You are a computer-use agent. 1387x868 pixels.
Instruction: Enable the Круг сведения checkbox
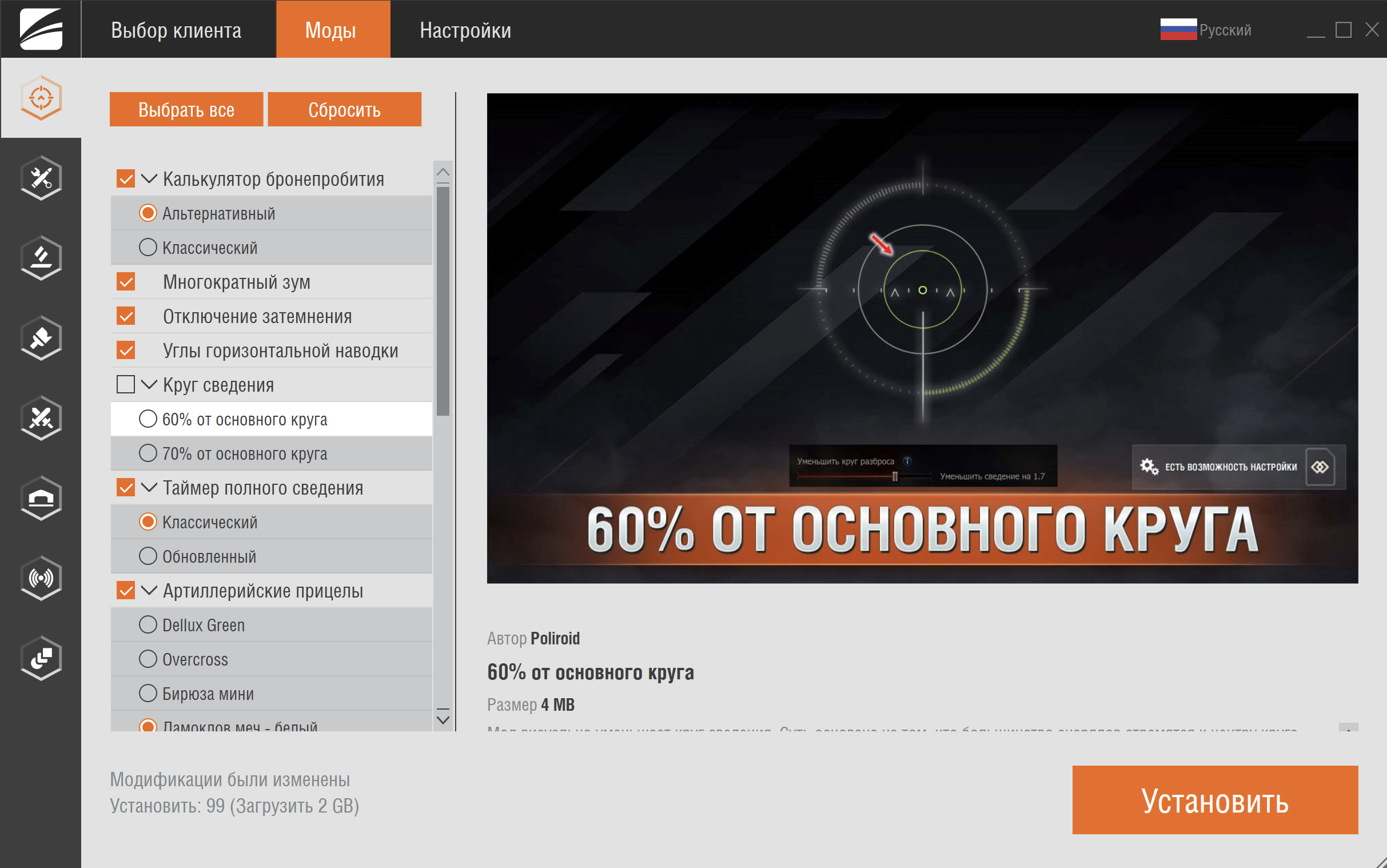[125, 385]
